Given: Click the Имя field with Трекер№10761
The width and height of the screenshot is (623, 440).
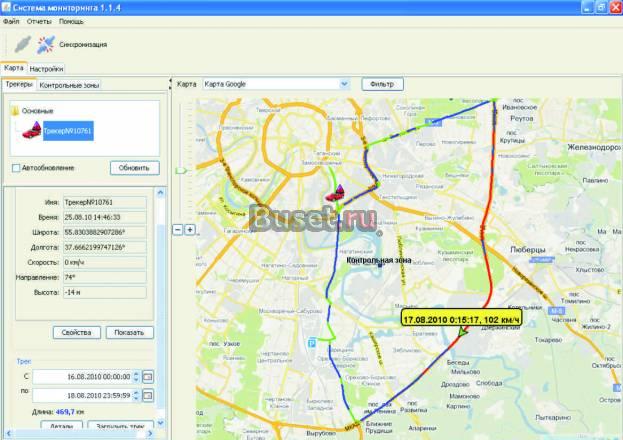Looking at the screenshot, I should (104, 202).
